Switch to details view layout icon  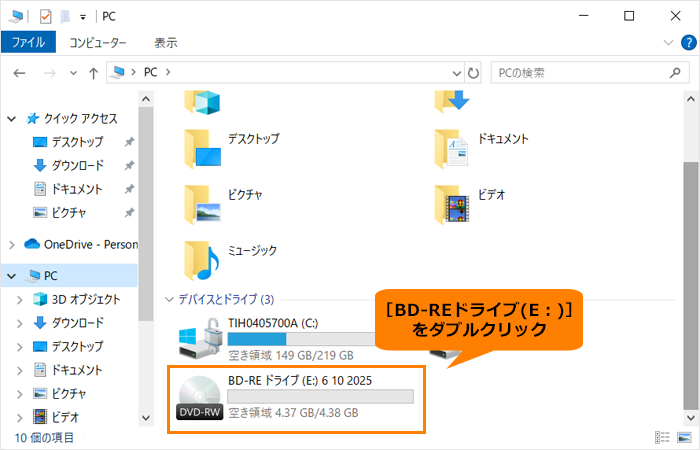click(x=662, y=437)
